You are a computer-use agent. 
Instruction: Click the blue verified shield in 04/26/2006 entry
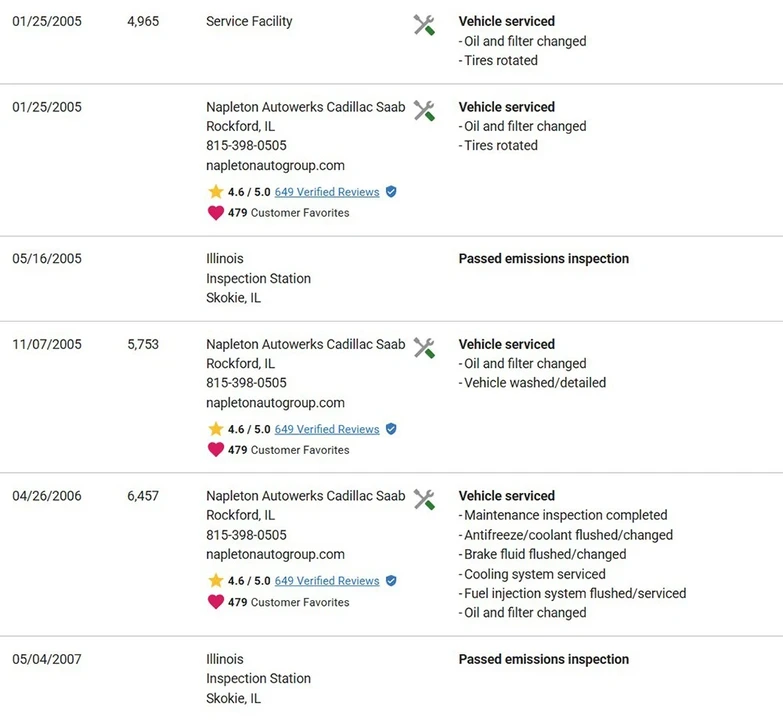click(x=392, y=581)
